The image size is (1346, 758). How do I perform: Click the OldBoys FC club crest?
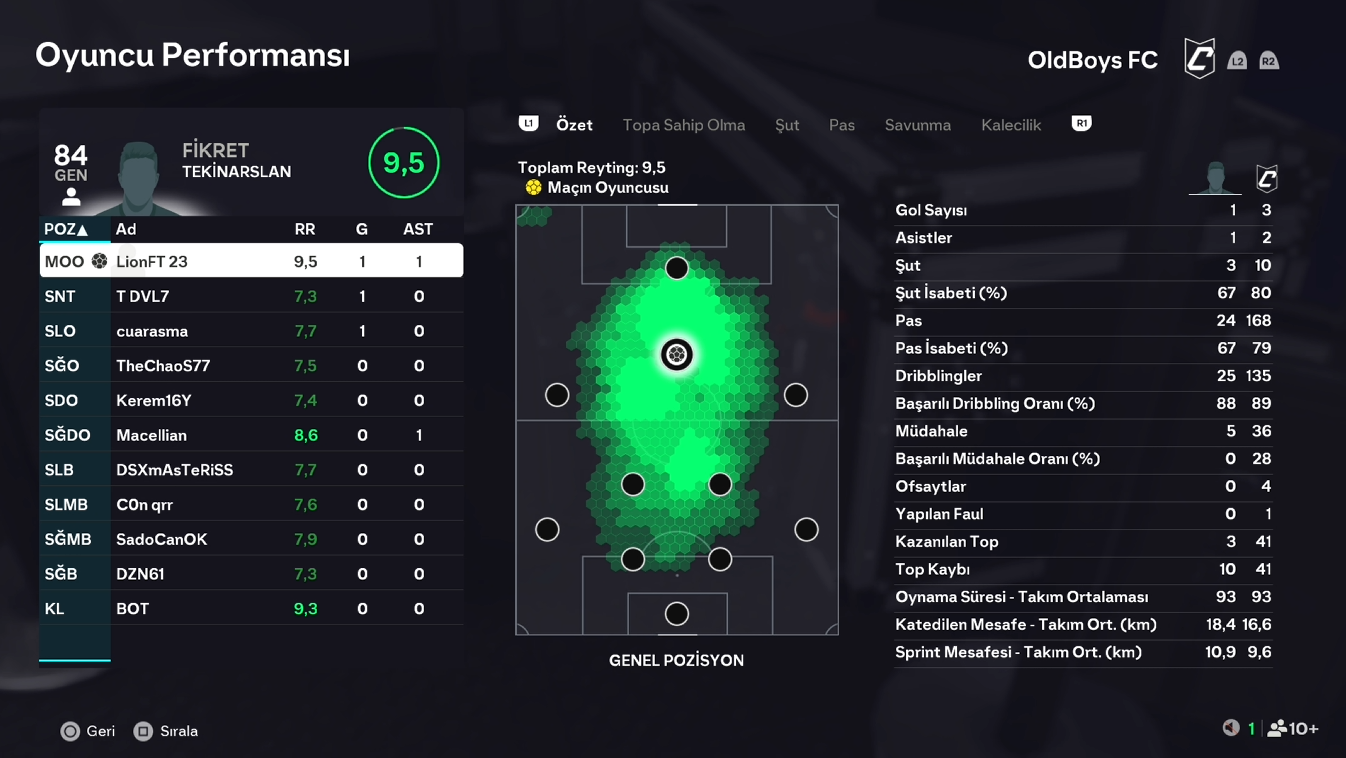pyautogui.click(x=1199, y=59)
